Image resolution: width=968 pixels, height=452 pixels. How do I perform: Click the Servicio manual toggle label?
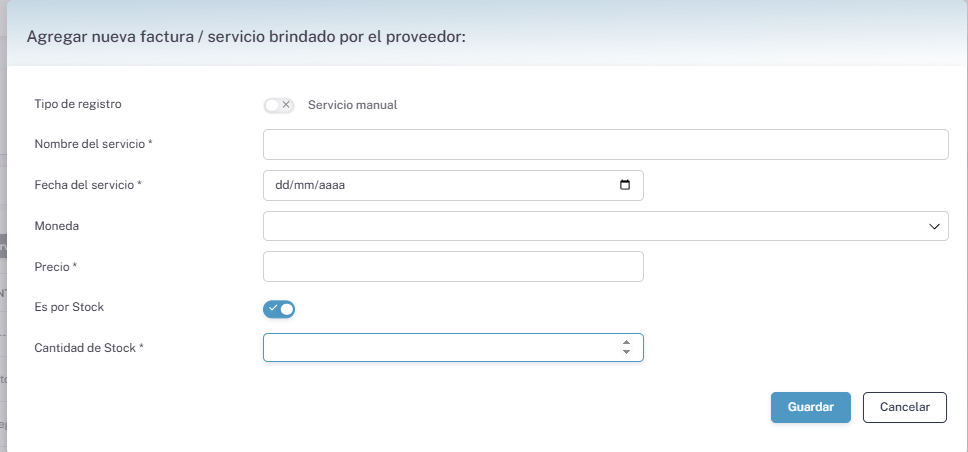[352, 105]
